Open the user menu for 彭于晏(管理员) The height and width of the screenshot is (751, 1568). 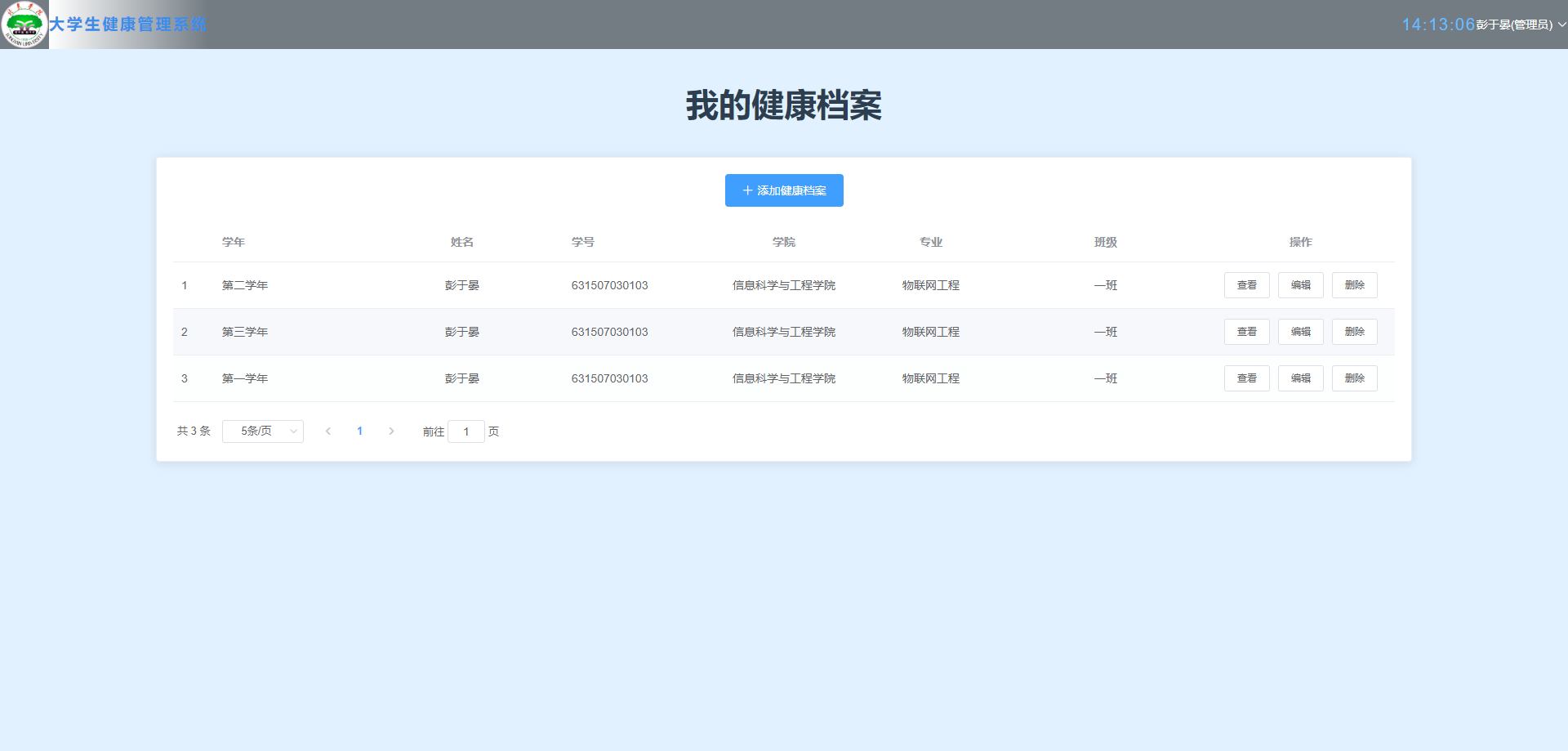tap(1516, 25)
